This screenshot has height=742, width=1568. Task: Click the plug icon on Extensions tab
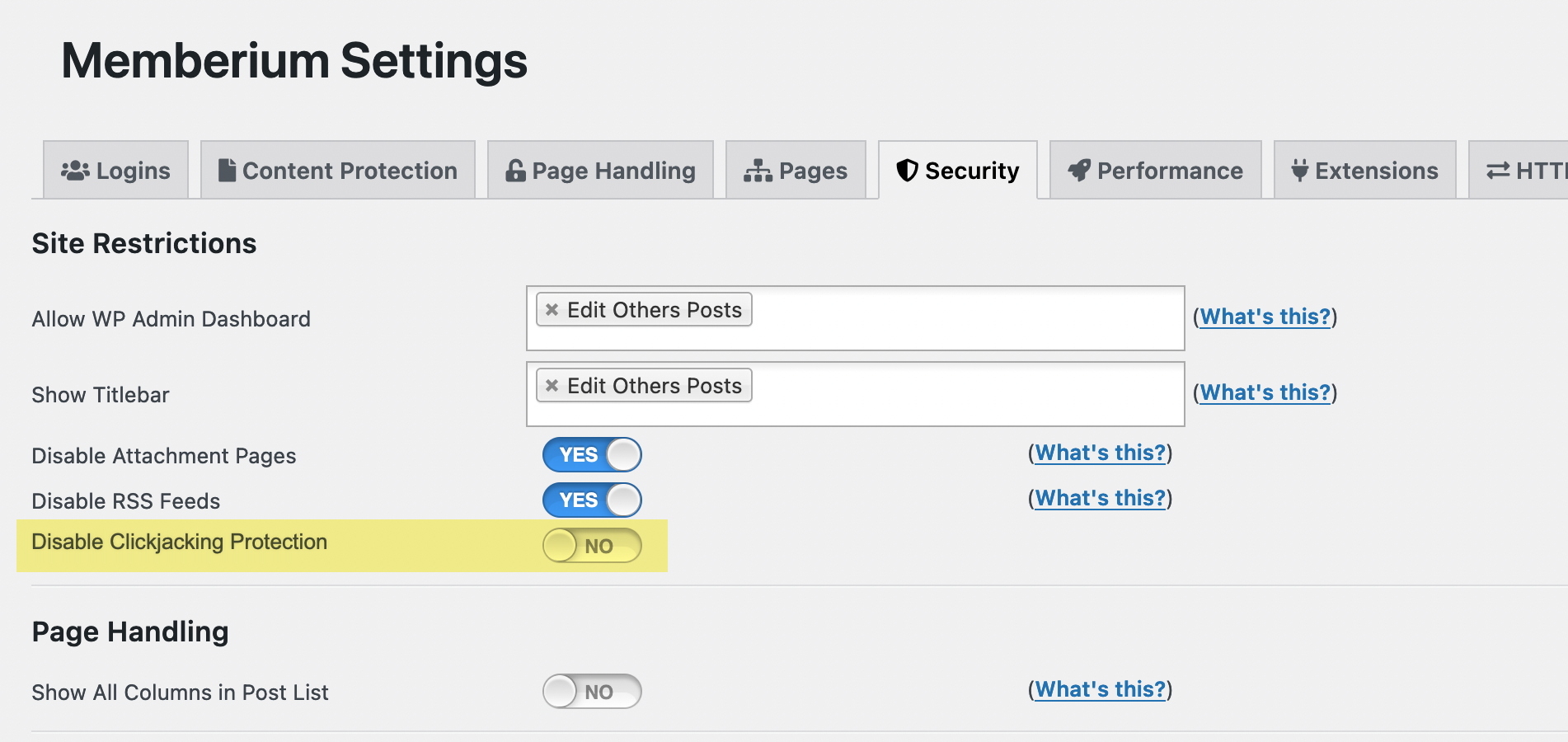coord(1300,170)
